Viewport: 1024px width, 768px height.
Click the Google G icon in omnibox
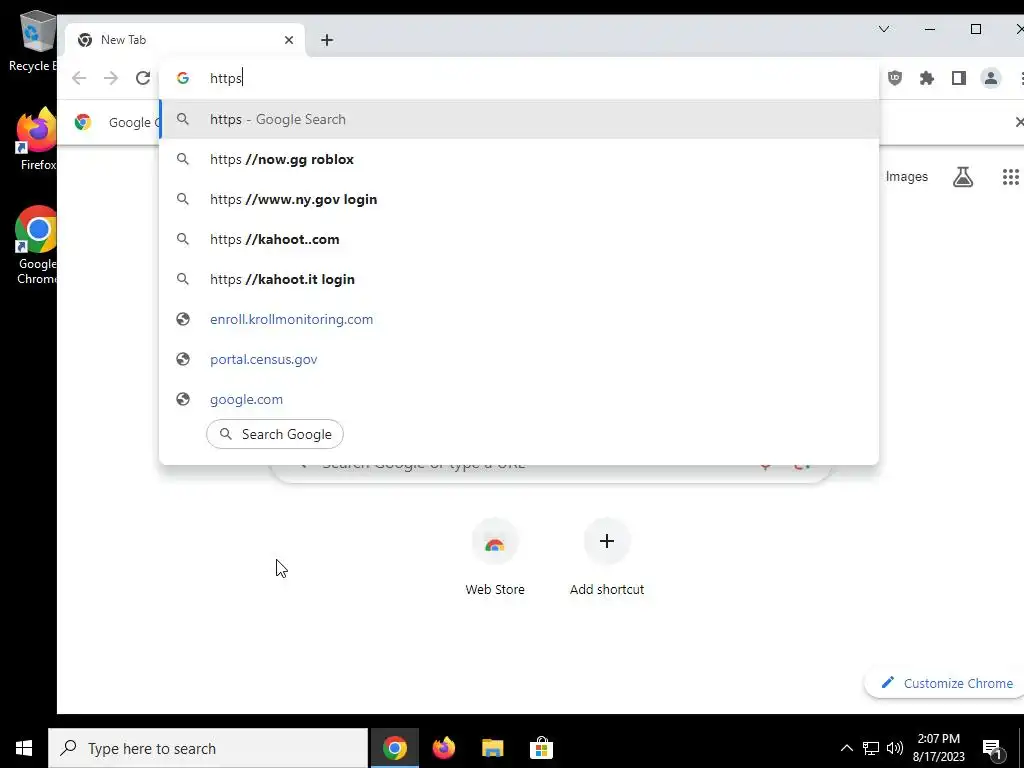point(183,78)
